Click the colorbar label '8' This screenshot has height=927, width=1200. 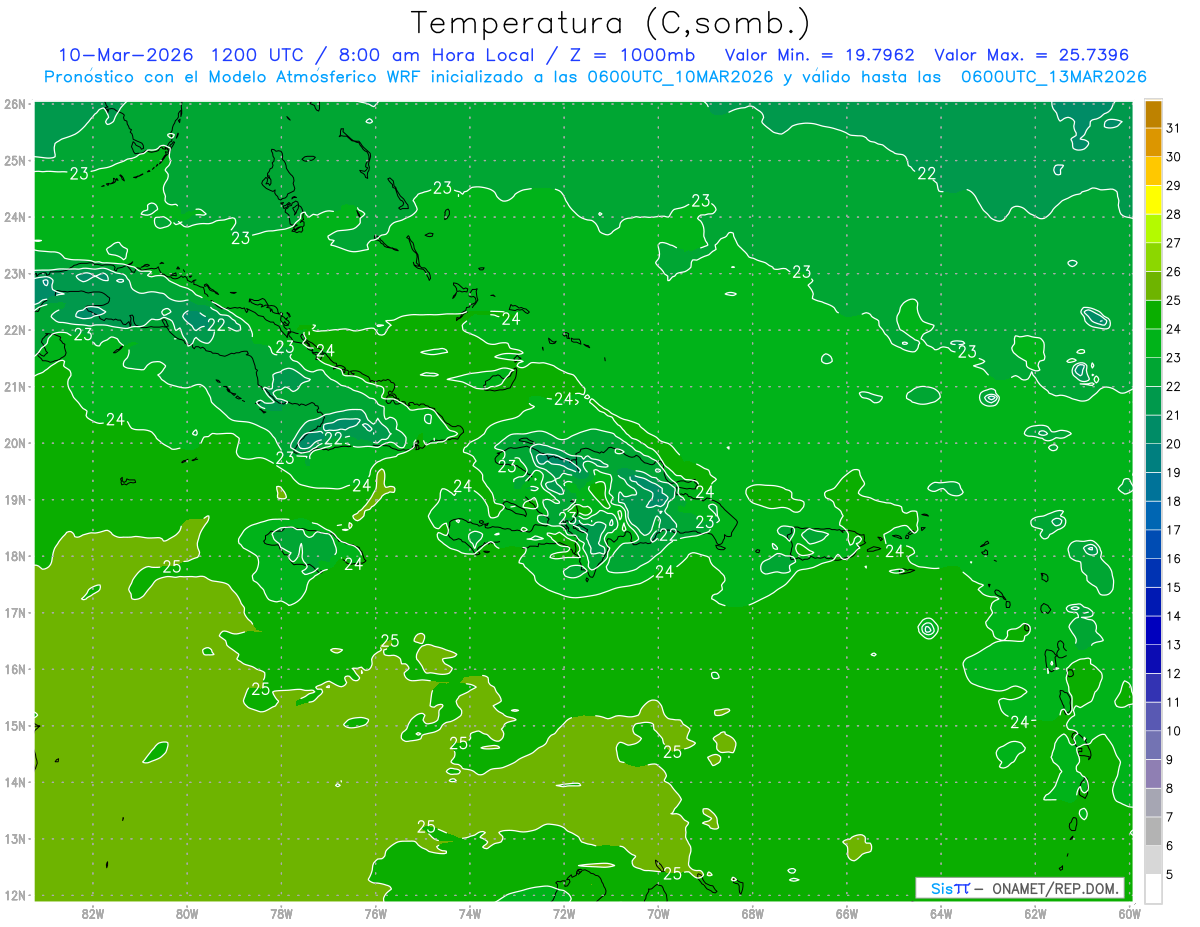pos(1170,789)
